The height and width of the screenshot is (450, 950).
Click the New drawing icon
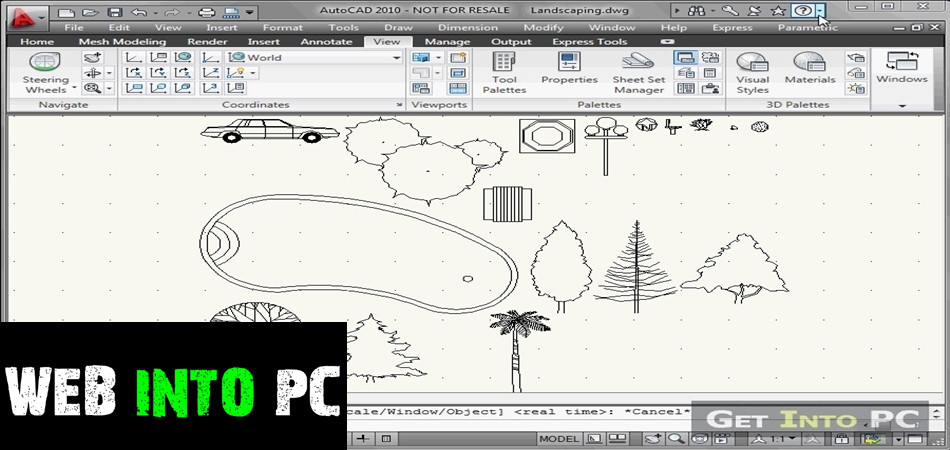click(x=65, y=12)
